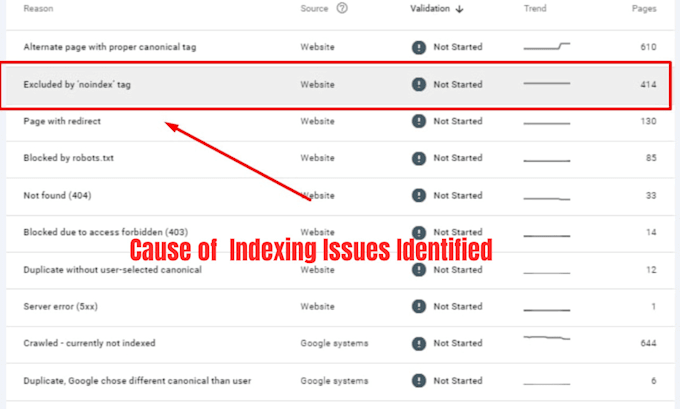Click the Reason column header

pyautogui.click(x=38, y=9)
